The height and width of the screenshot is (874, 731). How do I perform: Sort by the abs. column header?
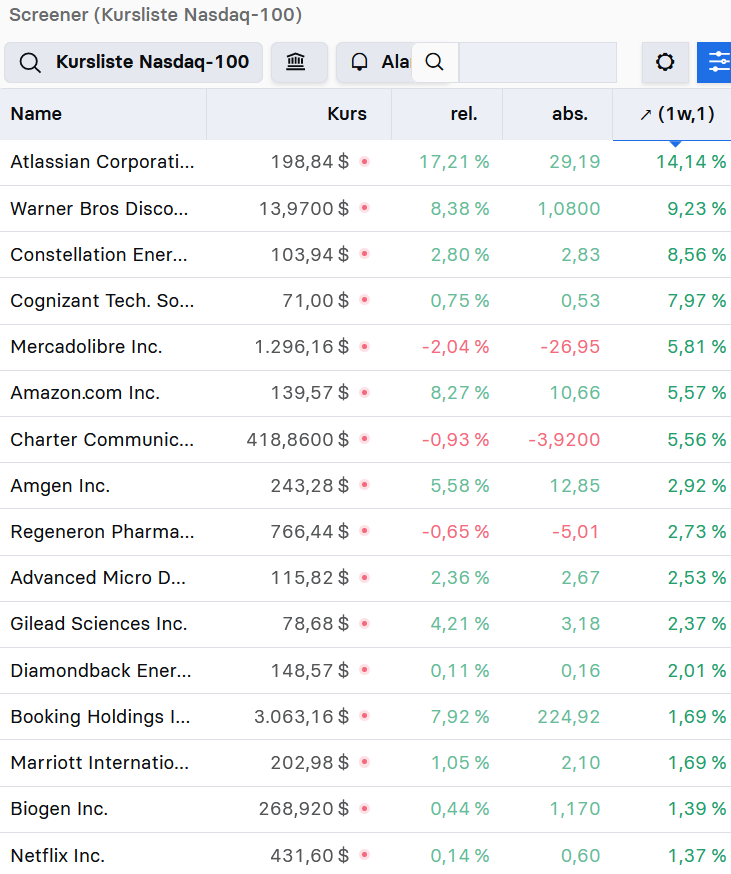tap(570, 114)
